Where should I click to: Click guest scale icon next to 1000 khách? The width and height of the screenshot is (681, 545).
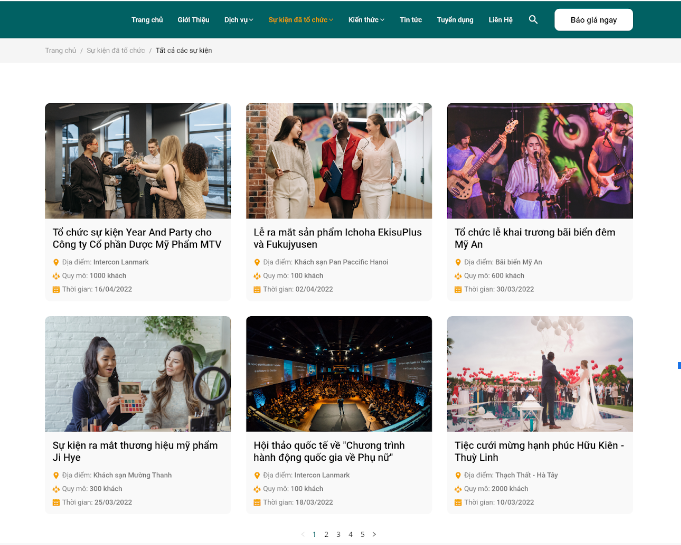tap(56, 275)
